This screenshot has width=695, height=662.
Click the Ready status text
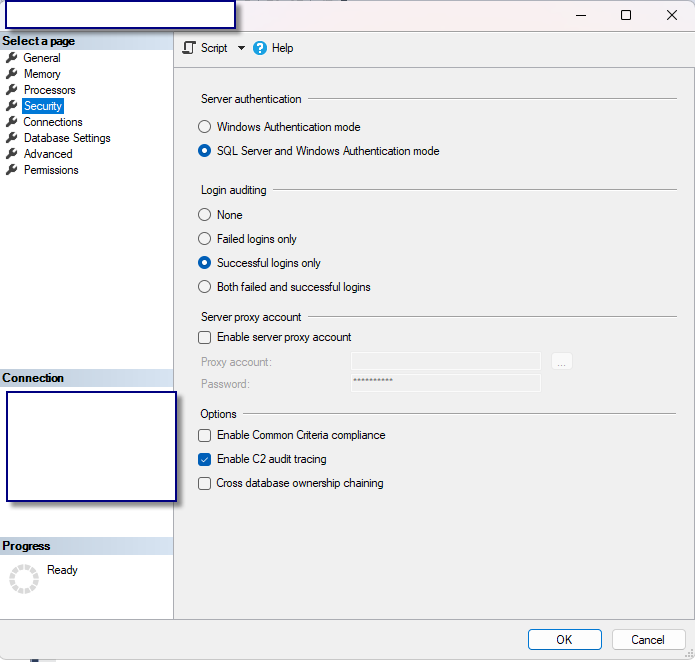pyautogui.click(x=62, y=570)
